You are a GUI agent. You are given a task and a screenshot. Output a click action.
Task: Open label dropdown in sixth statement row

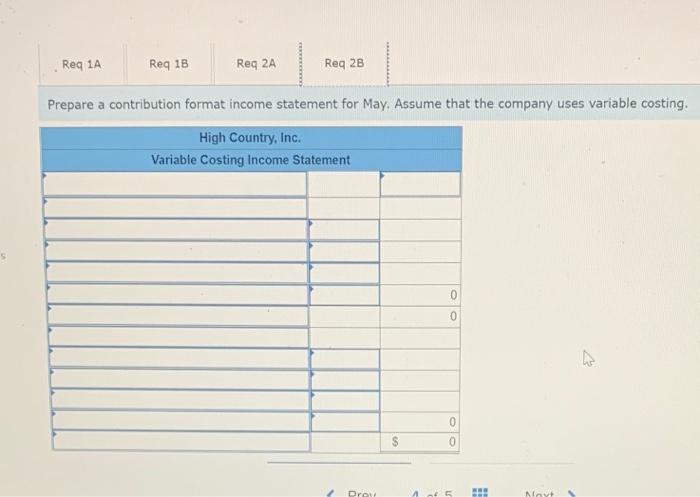click(178, 294)
